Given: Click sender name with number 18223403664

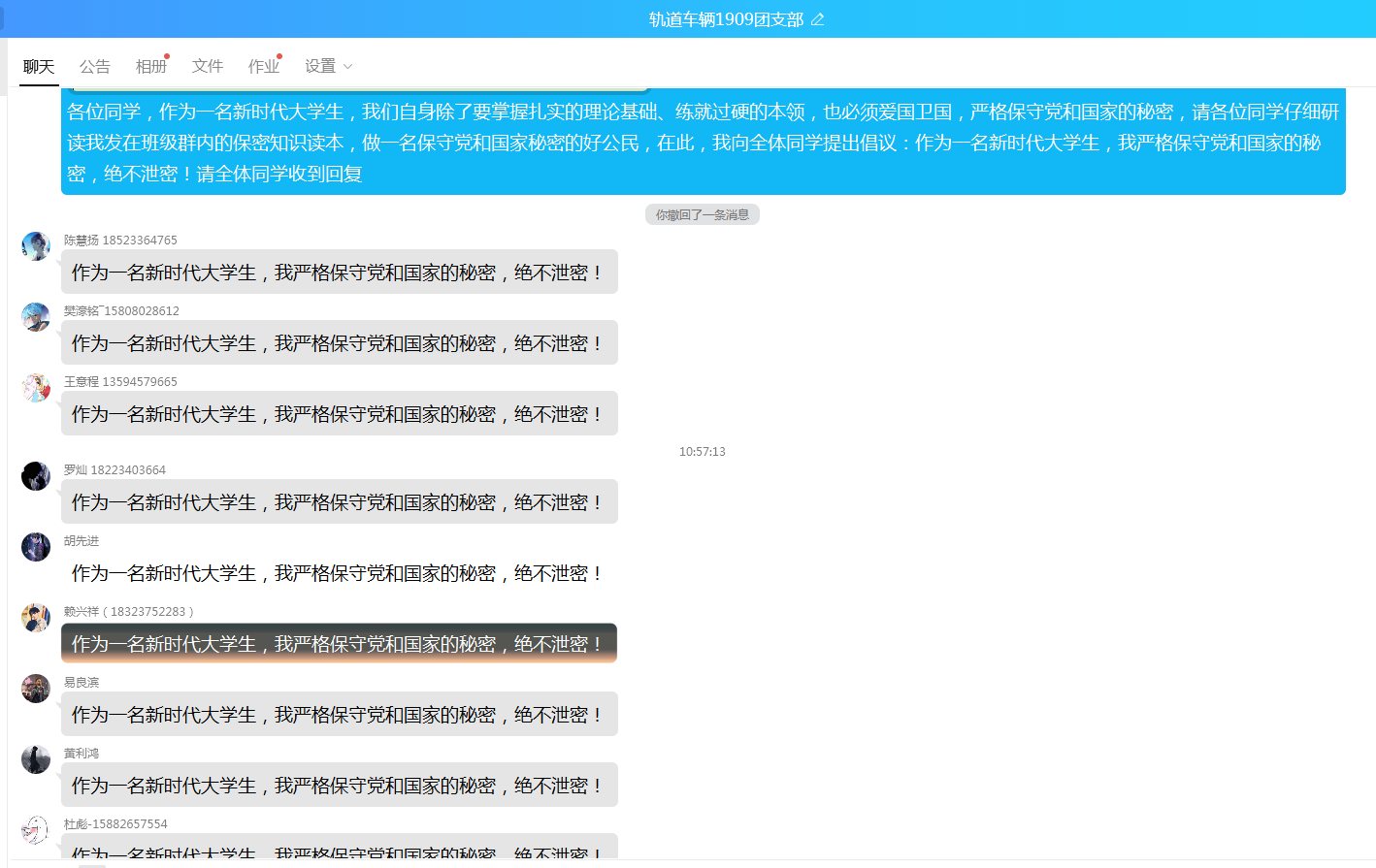Looking at the screenshot, I should 115,470.
